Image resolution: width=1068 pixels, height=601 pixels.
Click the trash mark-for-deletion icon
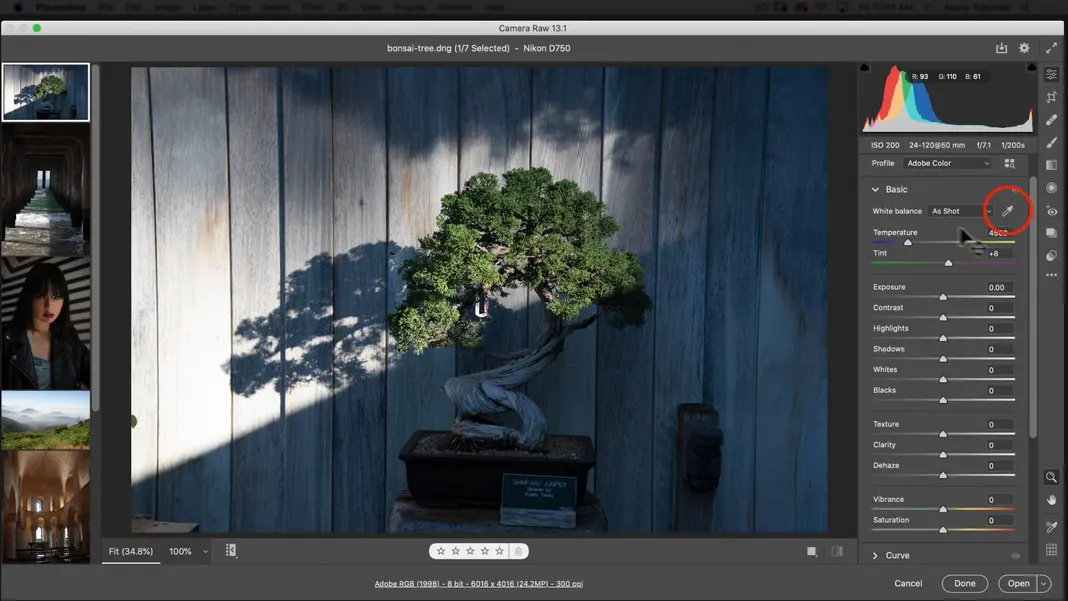pos(518,551)
